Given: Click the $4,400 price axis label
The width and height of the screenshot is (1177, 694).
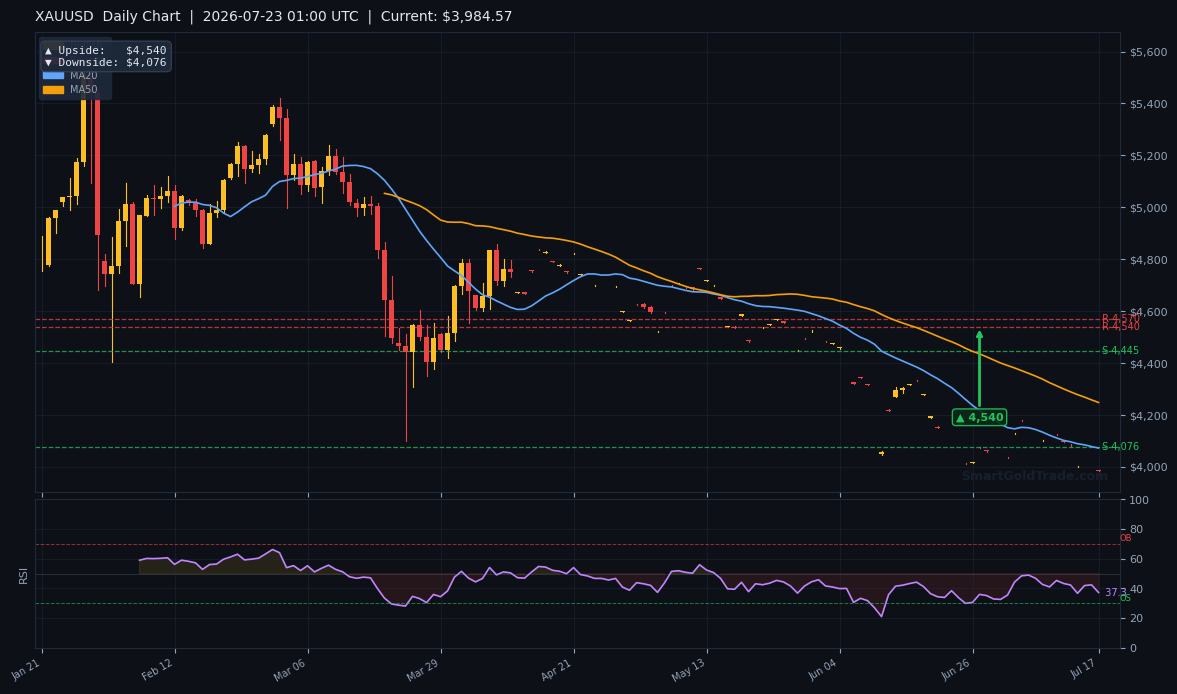Looking at the screenshot, I should (1148, 365).
